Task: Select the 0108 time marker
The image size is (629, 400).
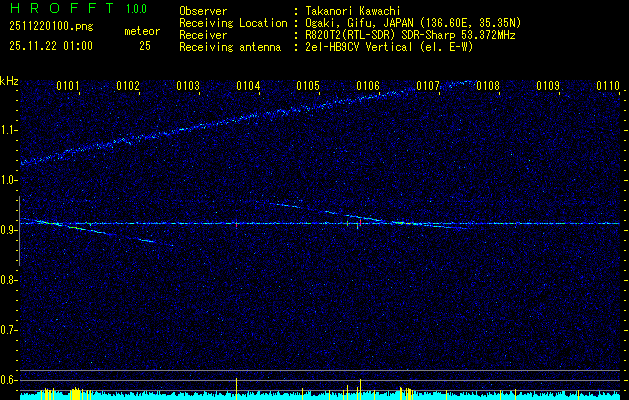Action: 488,87
